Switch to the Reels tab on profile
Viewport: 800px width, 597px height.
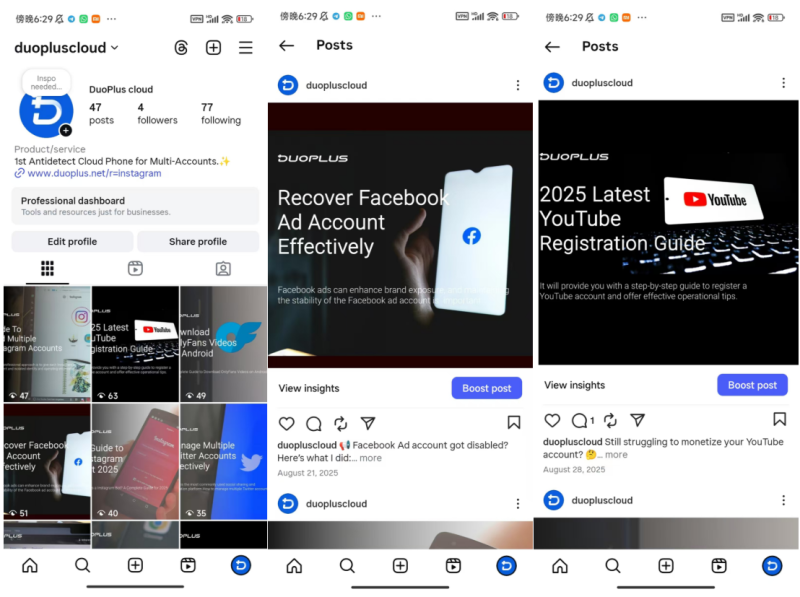click(135, 268)
